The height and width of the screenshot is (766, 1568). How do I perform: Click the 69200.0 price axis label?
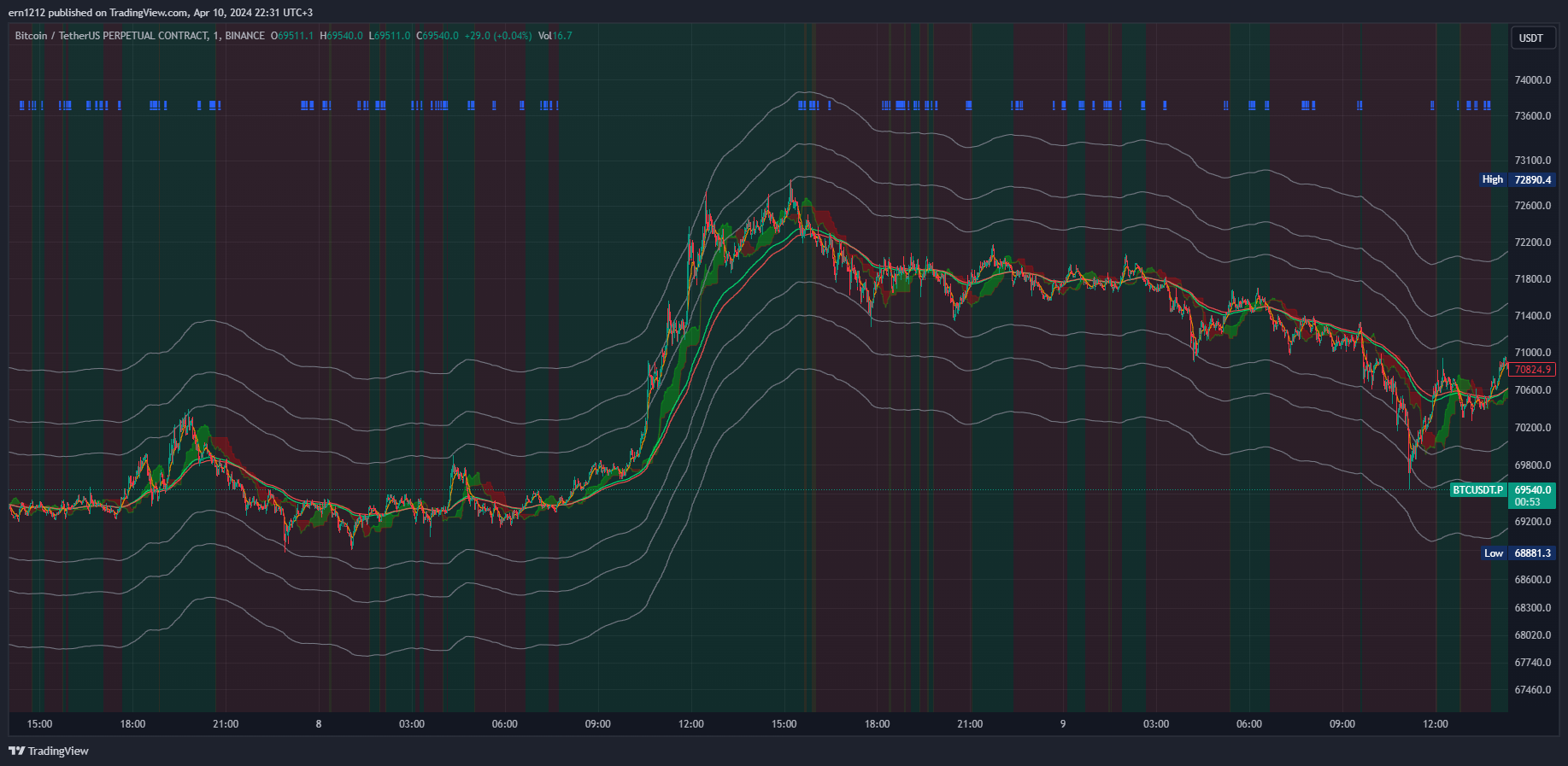click(1533, 522)
